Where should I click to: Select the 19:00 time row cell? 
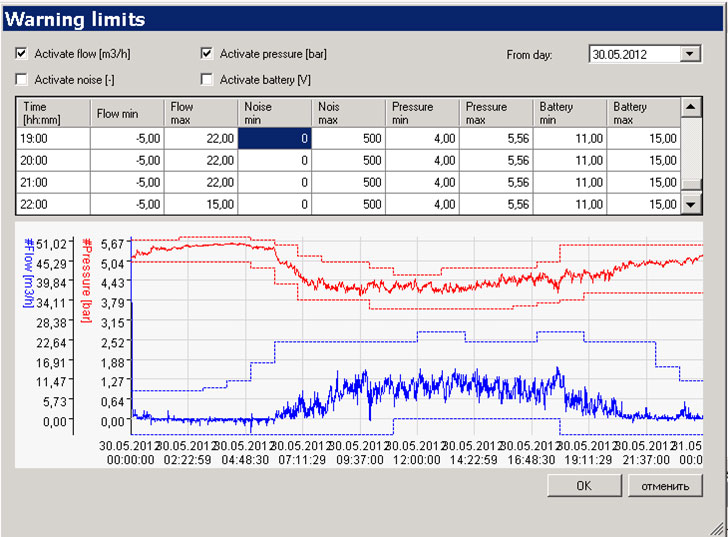(x=53, y=138)
